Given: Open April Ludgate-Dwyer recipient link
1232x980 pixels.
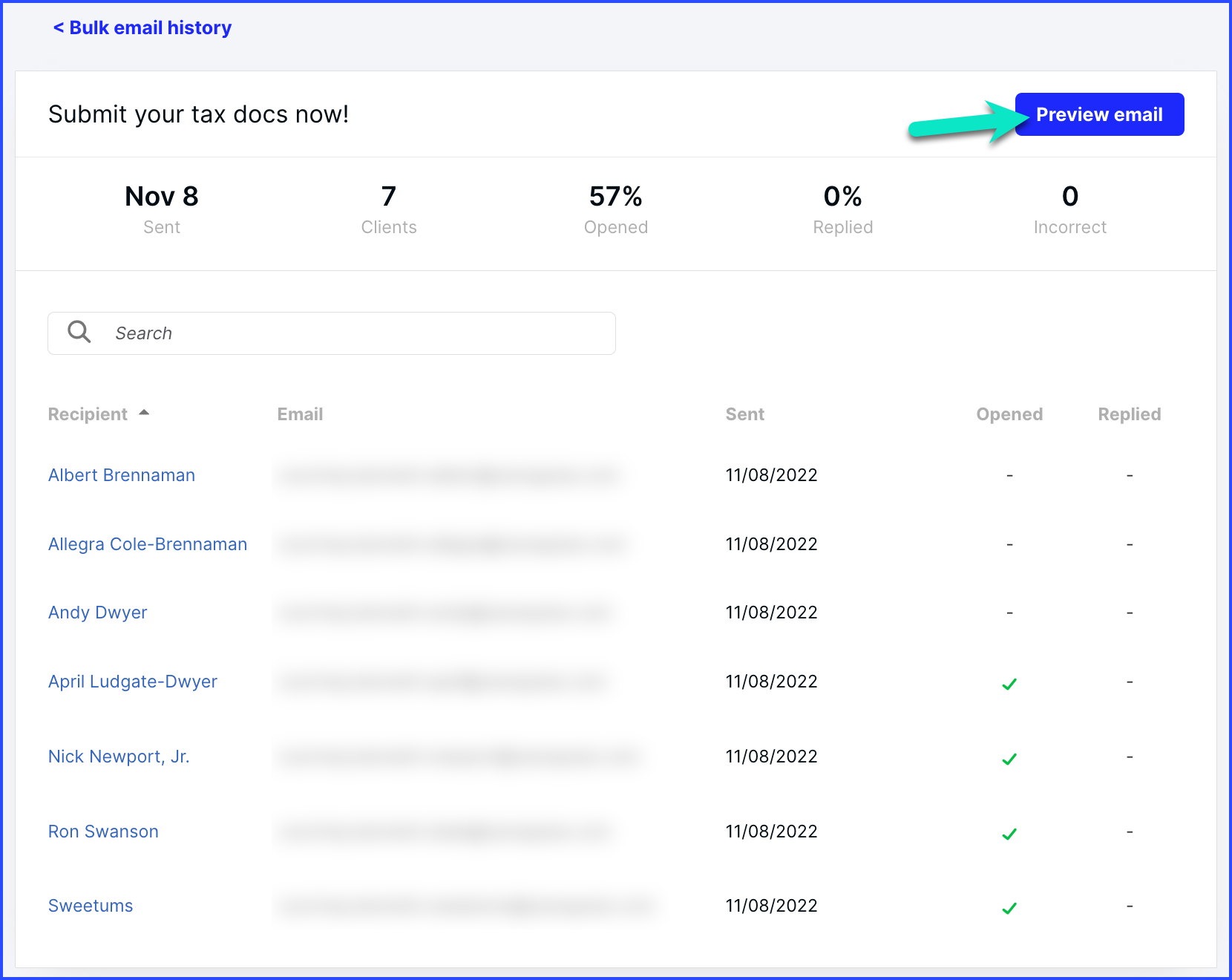Looking at the screenshot, I should pyautogui.click(x=133, y=682).
